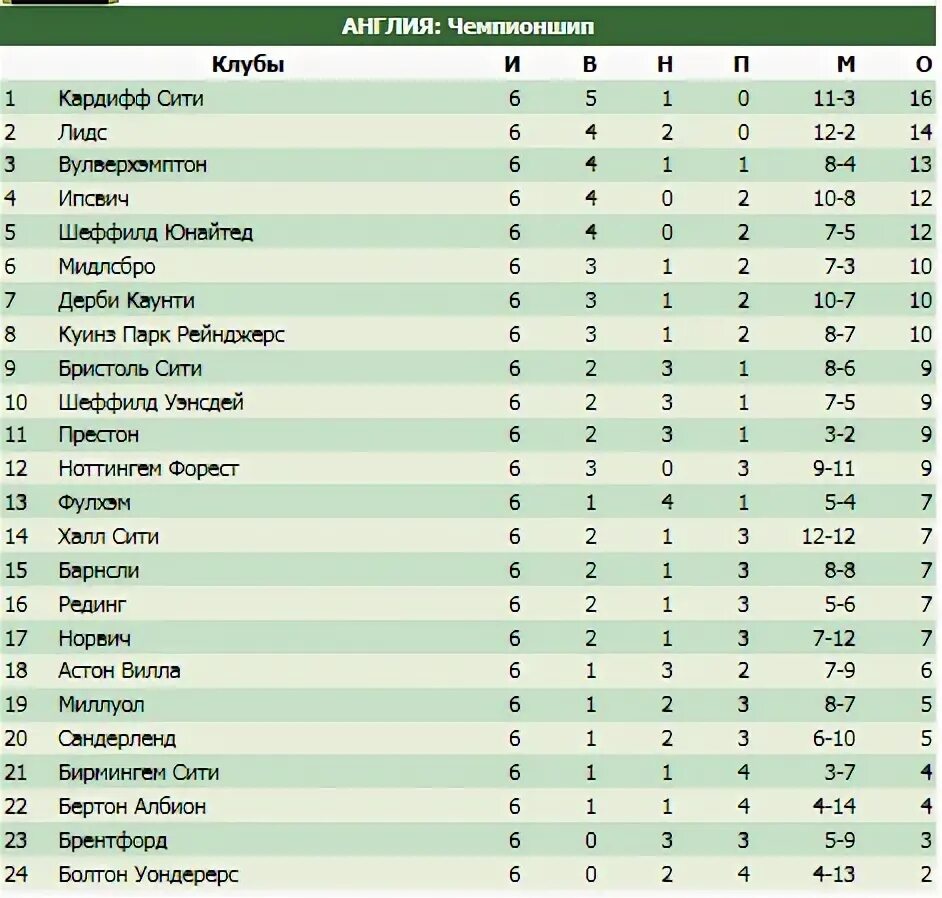This screenshot has height=898, width=942.
Task: Select the Клубы column header
Action: 248,64
